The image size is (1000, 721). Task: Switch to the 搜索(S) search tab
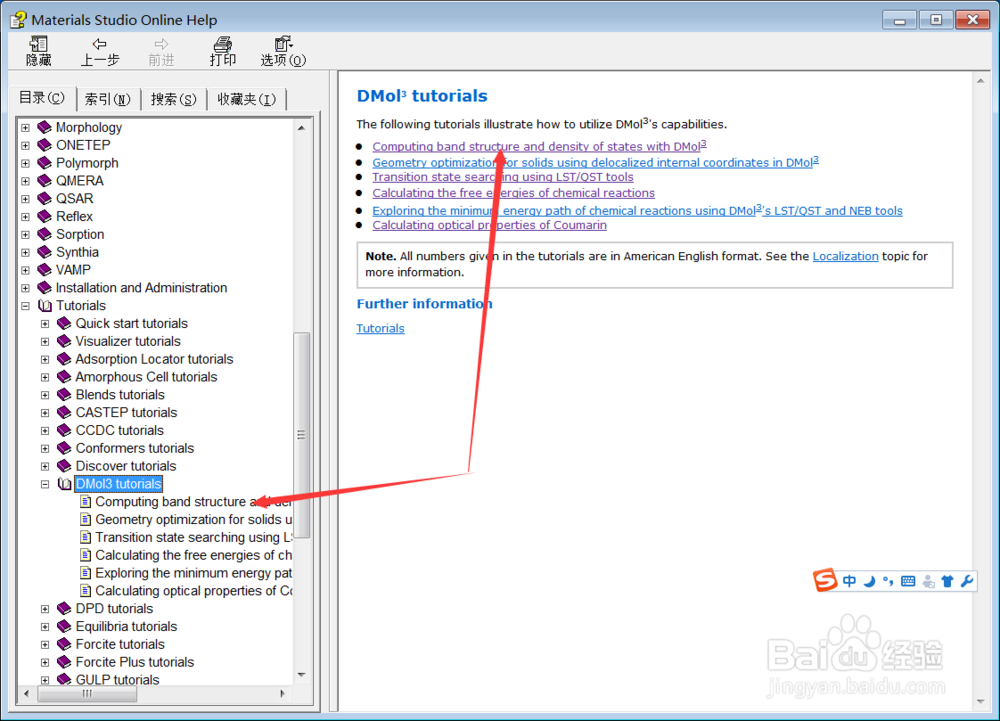coord(173,99)
